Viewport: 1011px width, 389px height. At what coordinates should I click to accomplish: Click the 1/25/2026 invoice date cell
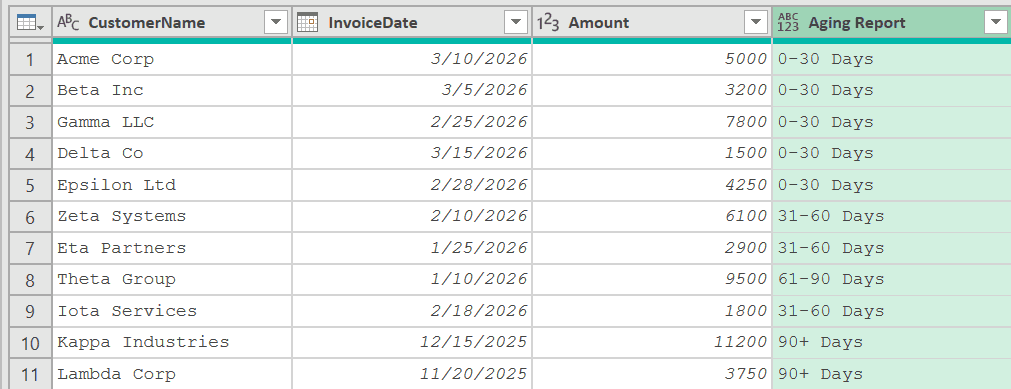pyautogui.click(x=412, y=248)
